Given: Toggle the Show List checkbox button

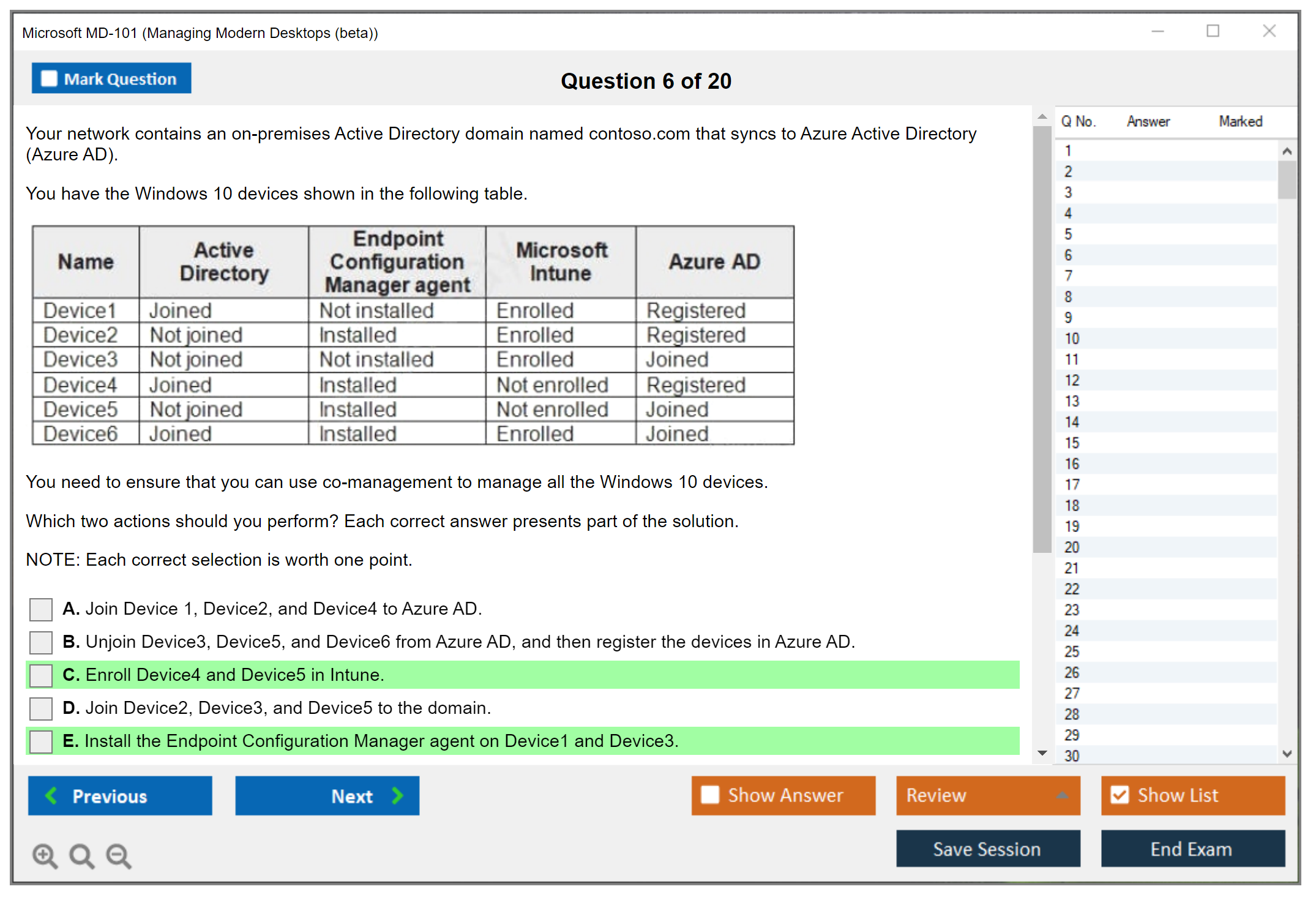Looking at the screenshot, I should tap(1120, 795).
